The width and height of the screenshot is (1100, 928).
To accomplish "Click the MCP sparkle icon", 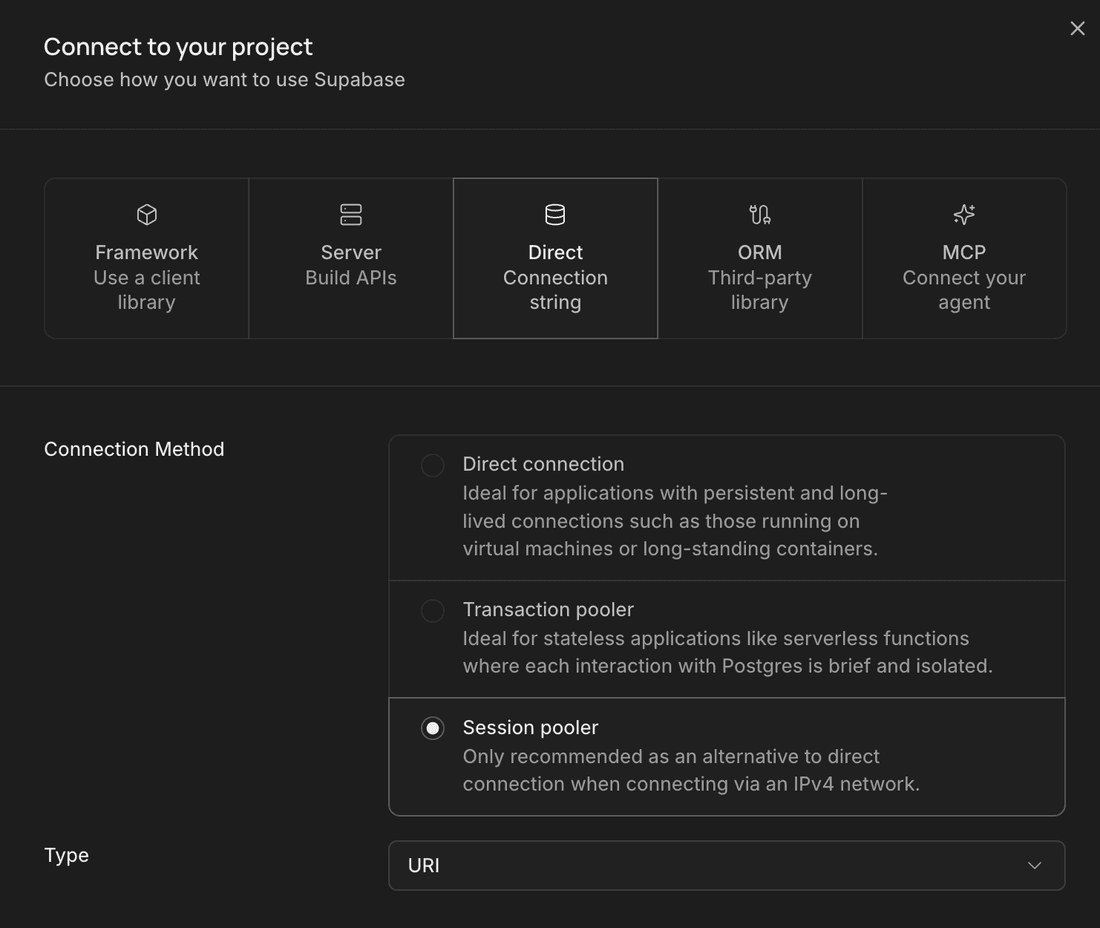I will [x=964, y=215].
